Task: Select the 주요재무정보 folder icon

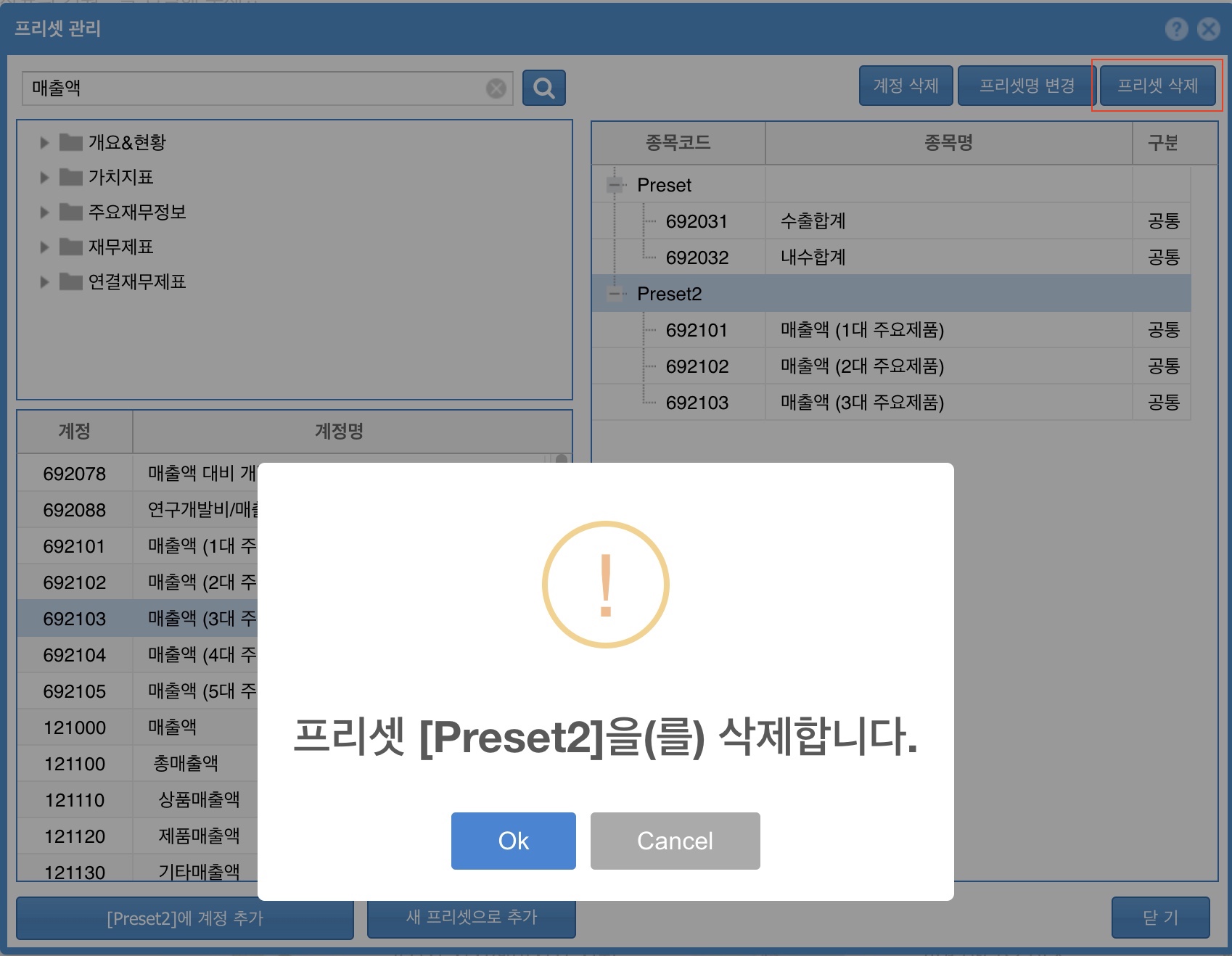Action: [x=70, y=211]
